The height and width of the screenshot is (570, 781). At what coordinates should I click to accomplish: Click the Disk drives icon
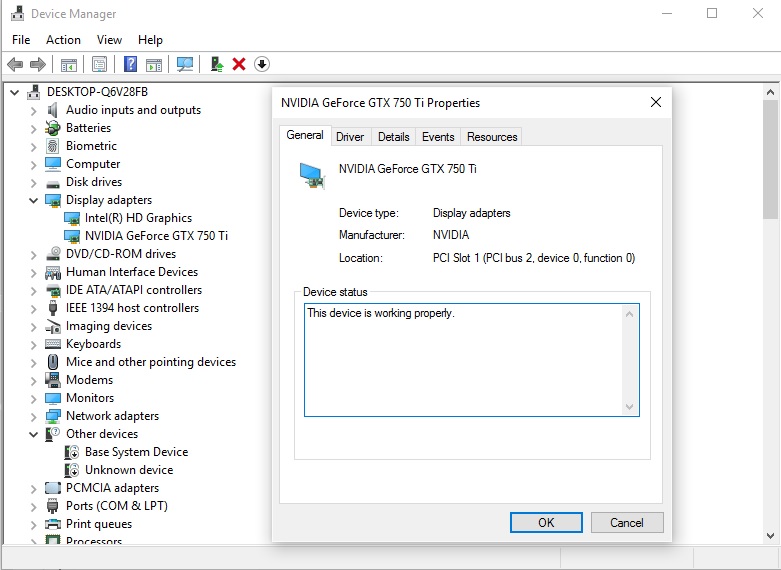[53, 183]
